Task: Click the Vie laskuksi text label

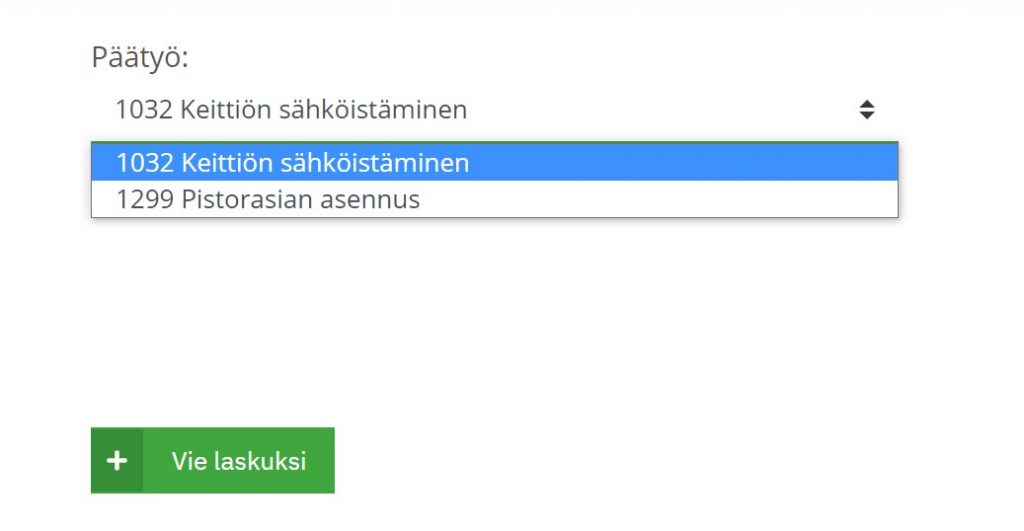Action: coord(239,461)
